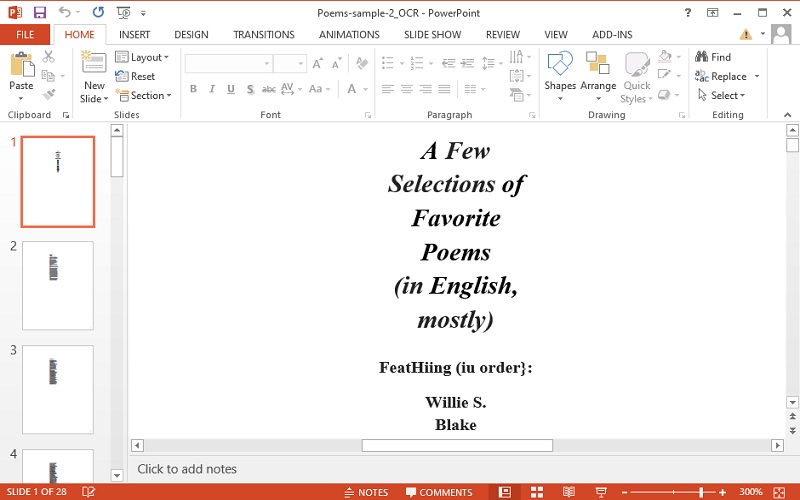This screenshot has height=500, width=800.
Task: Open the Layout dropdown
Action: [x=142, y=57]
